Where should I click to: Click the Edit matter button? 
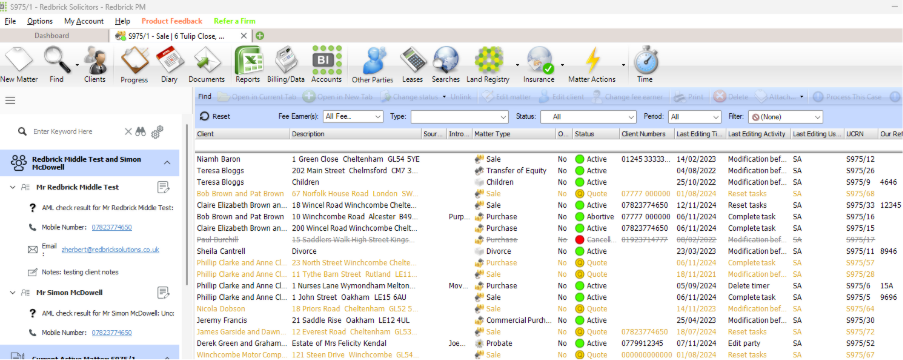click(x=506, y=97)
